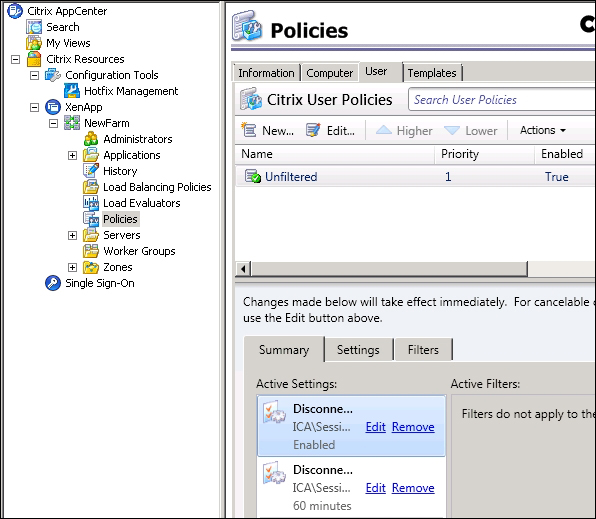Viewport: 596px width, 519px height.
Task: Open the Filters tab
Action: coord(423,349)
